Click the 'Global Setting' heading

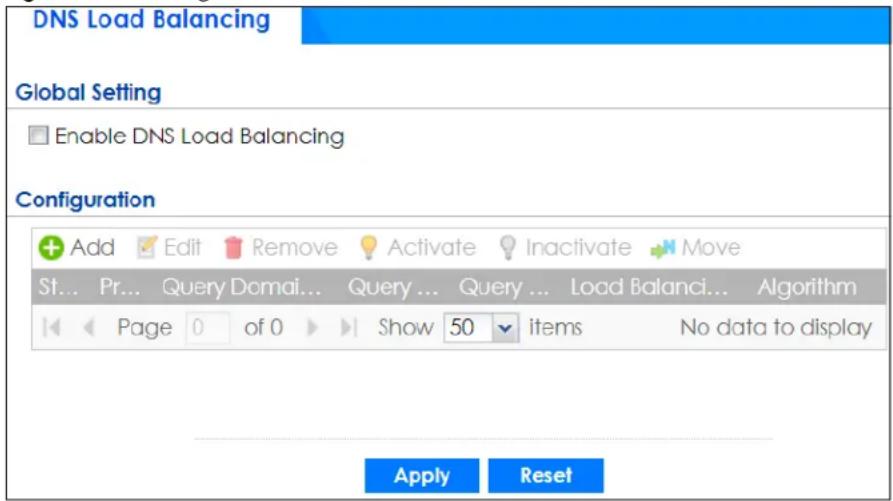(88, 92)
